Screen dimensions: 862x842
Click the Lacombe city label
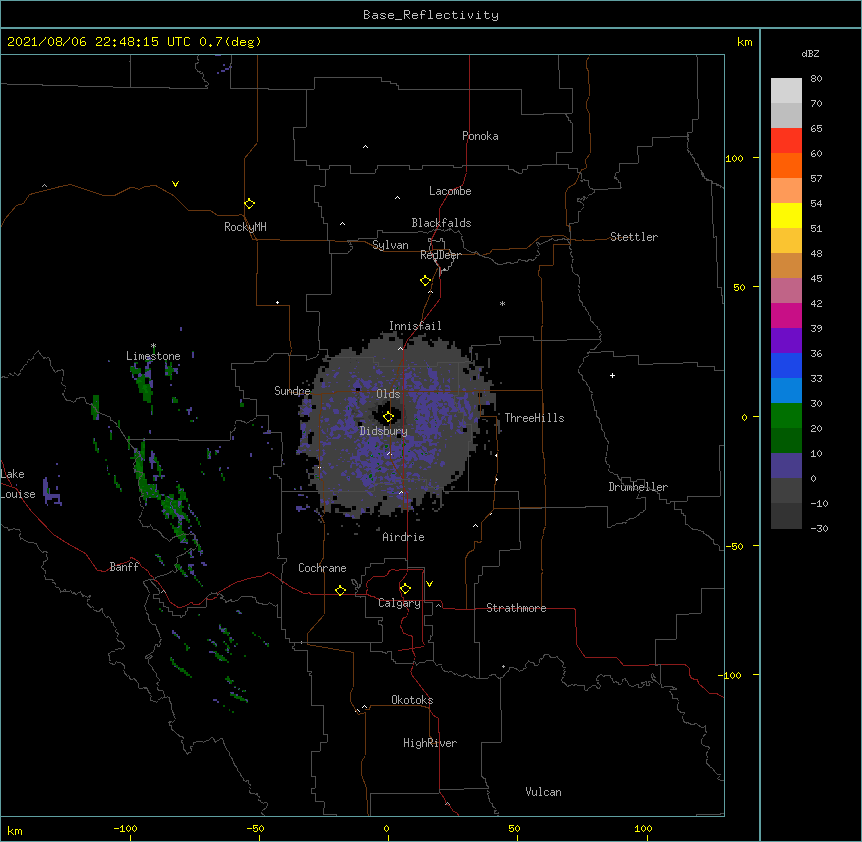pyautogui.click(x=450, y=191)
